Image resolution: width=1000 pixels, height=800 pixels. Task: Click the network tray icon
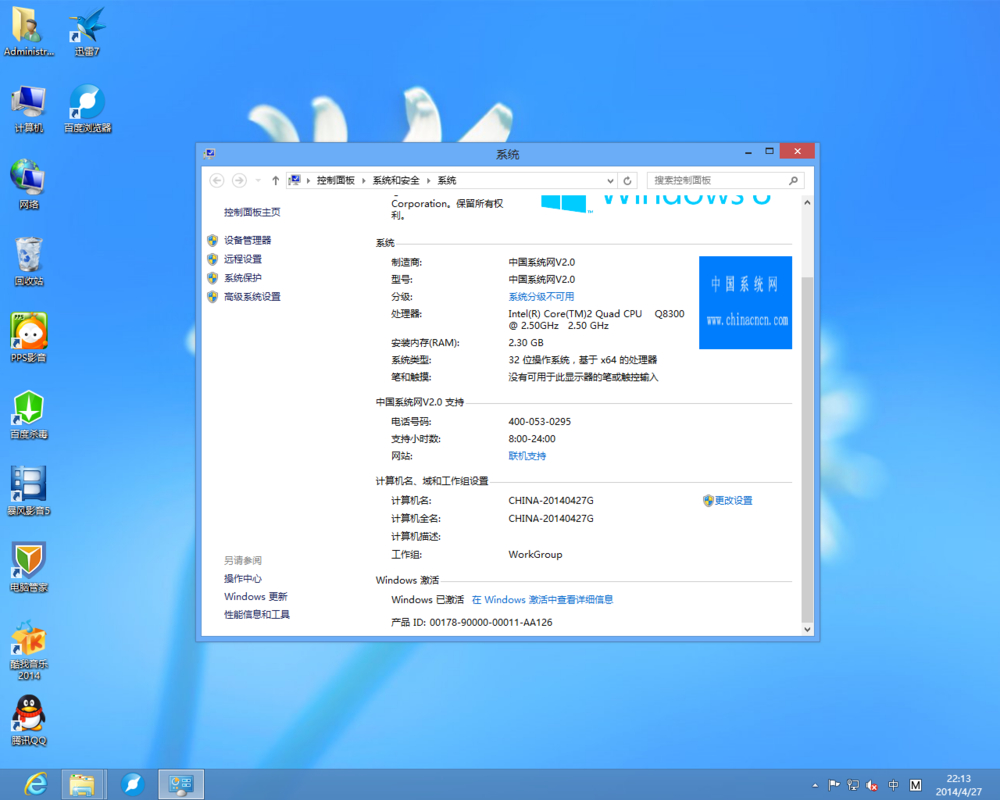[853, 785]
